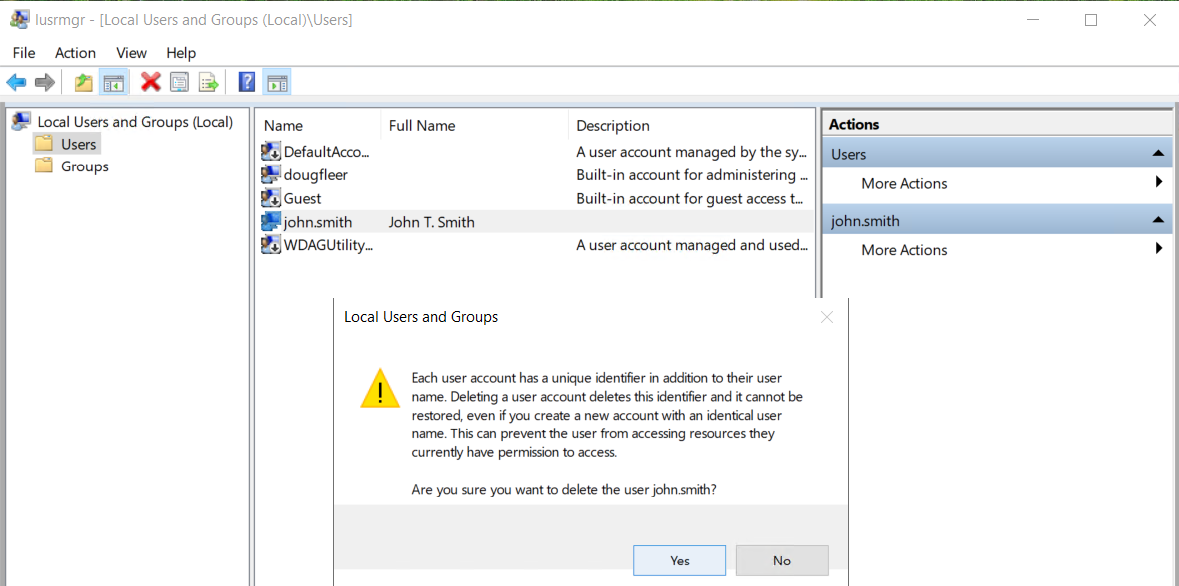This screenshot has width=1179, height=586.
Task: Click the red X Delete toolbar icon
Action: click(151, 82)
